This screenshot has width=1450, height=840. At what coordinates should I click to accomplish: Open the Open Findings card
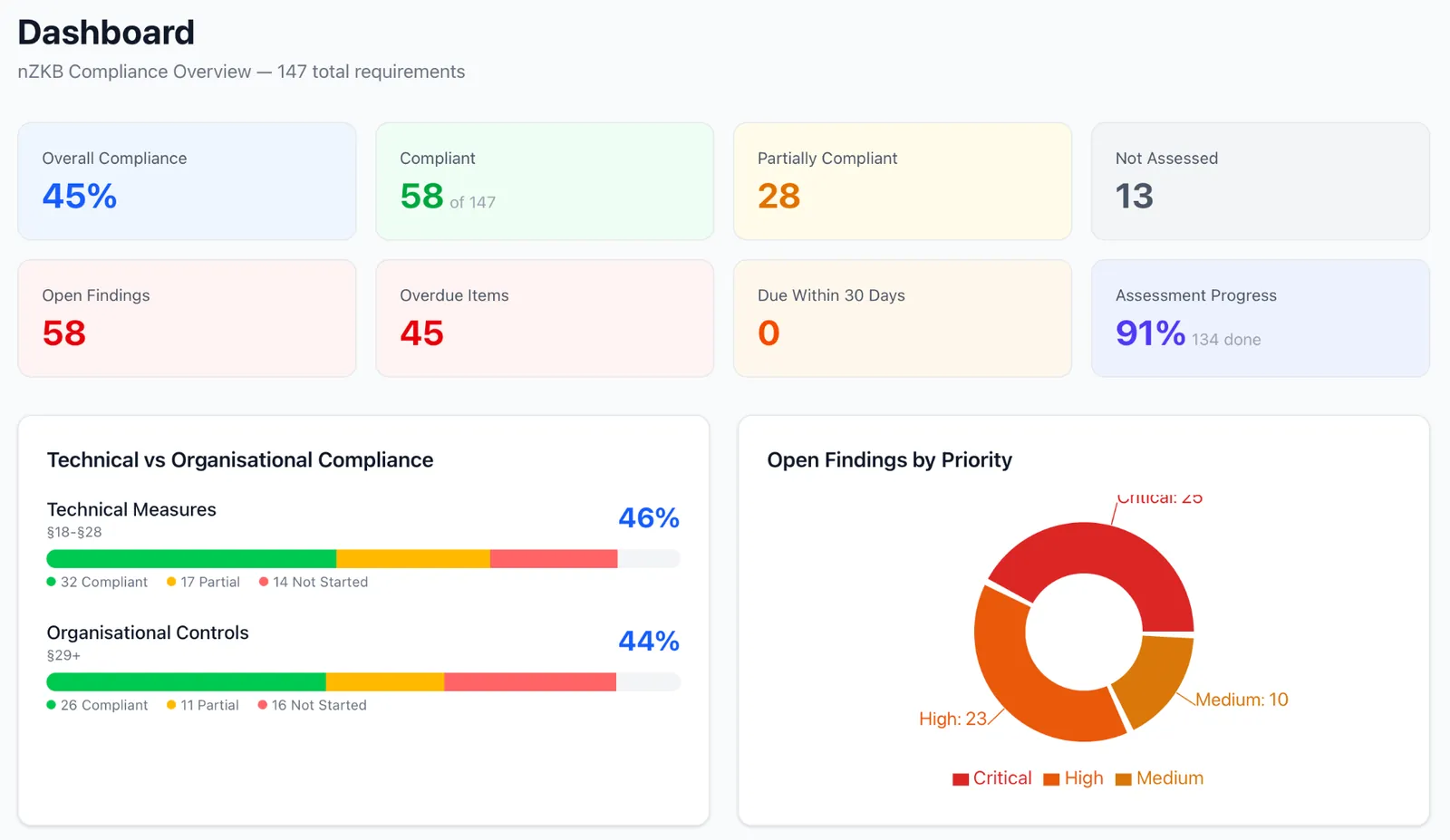(x=187, y=318)
